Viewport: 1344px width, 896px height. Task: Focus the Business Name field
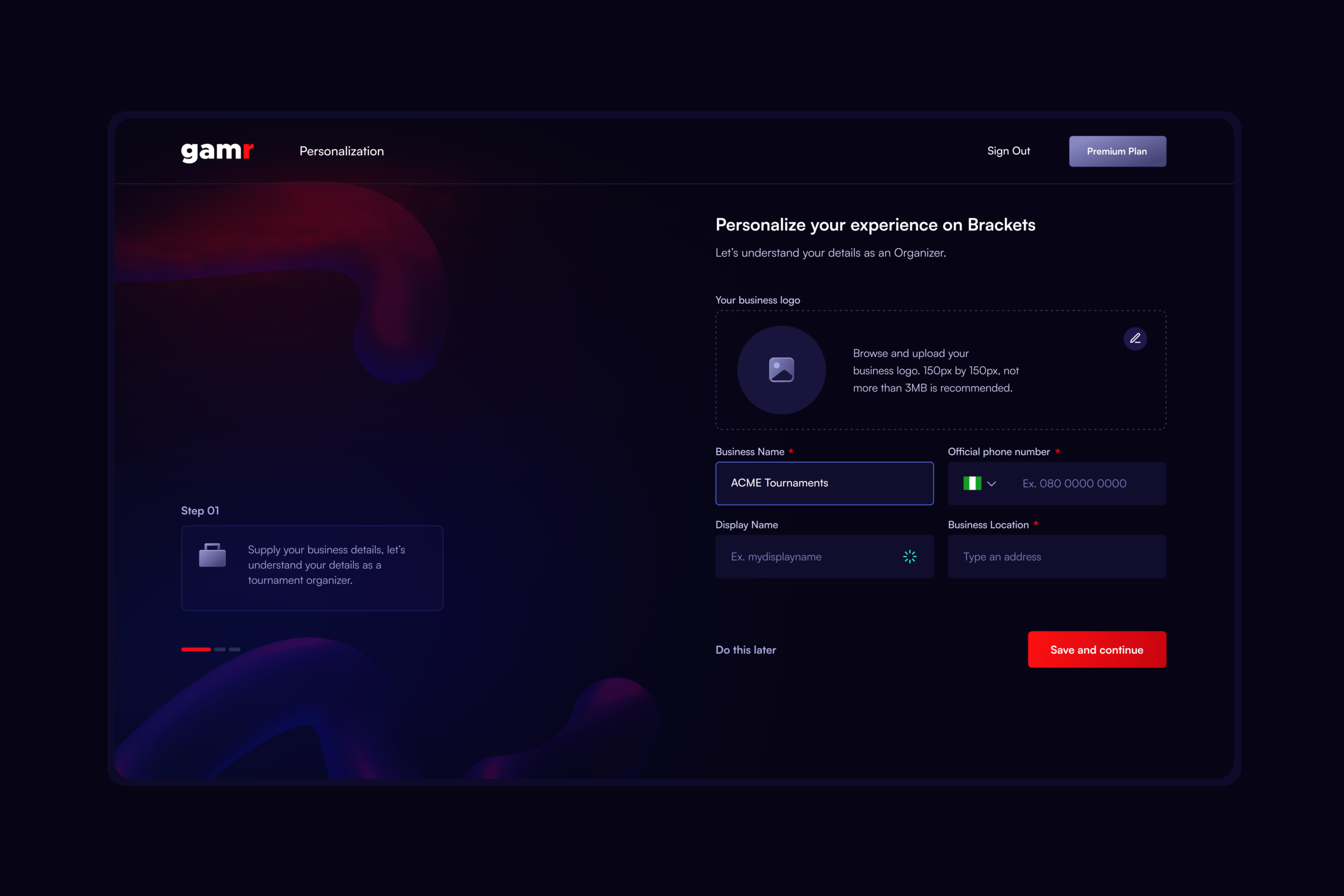(x=824, y=483)
